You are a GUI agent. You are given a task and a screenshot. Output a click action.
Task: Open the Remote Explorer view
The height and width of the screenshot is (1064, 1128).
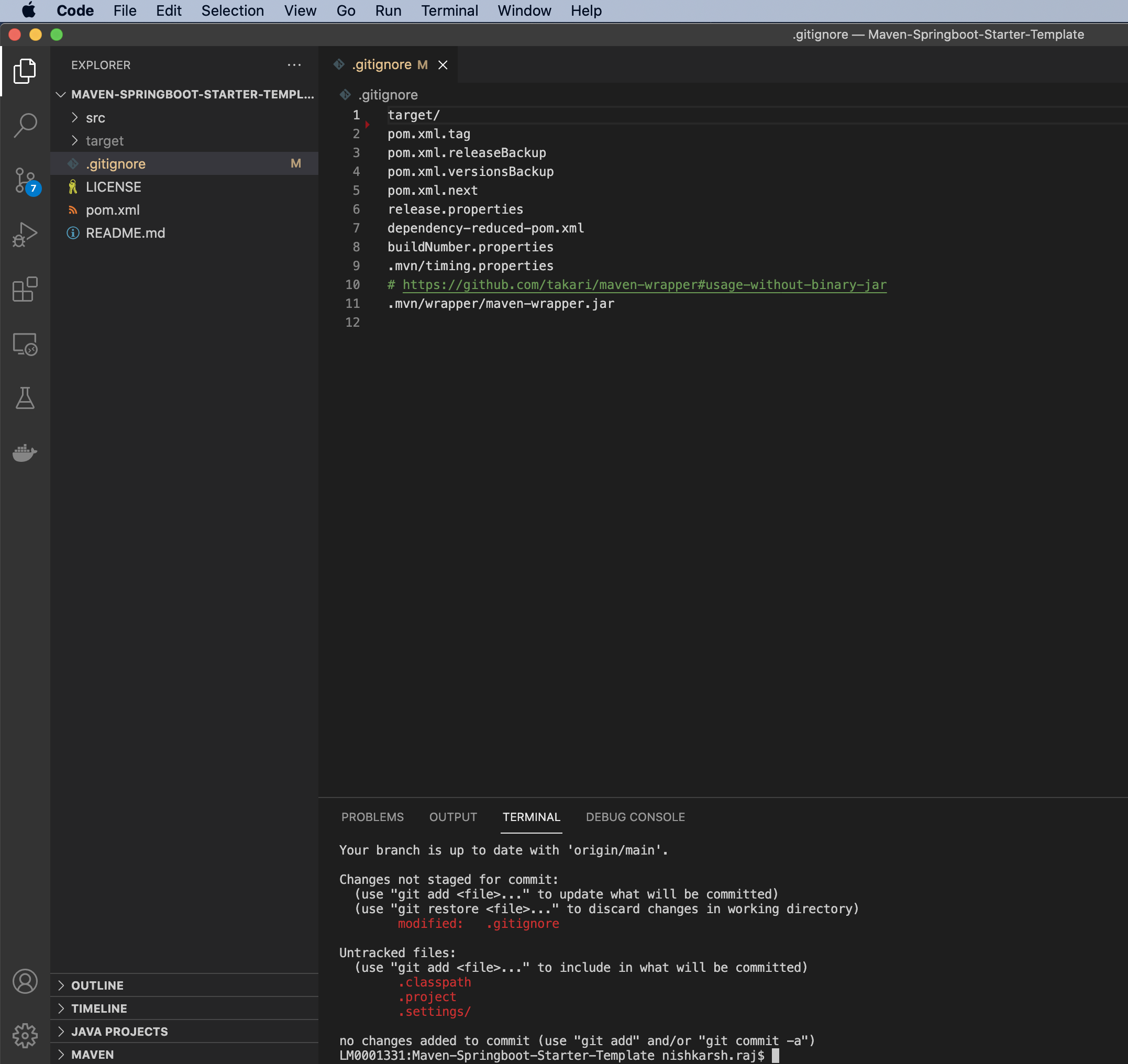point(25,343)
